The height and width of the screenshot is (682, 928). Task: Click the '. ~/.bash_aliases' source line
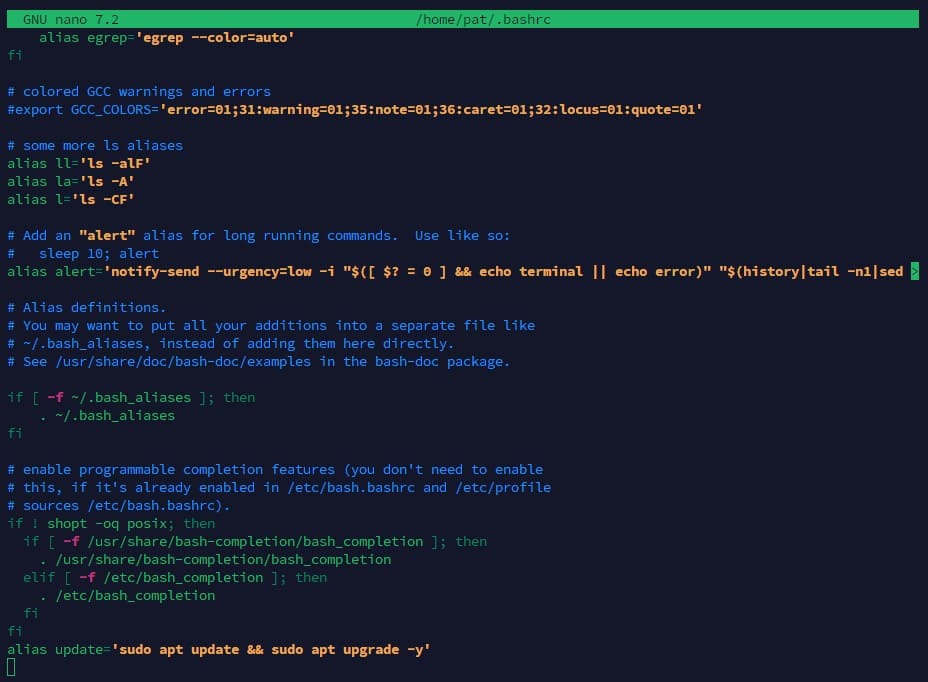[107, 415]
